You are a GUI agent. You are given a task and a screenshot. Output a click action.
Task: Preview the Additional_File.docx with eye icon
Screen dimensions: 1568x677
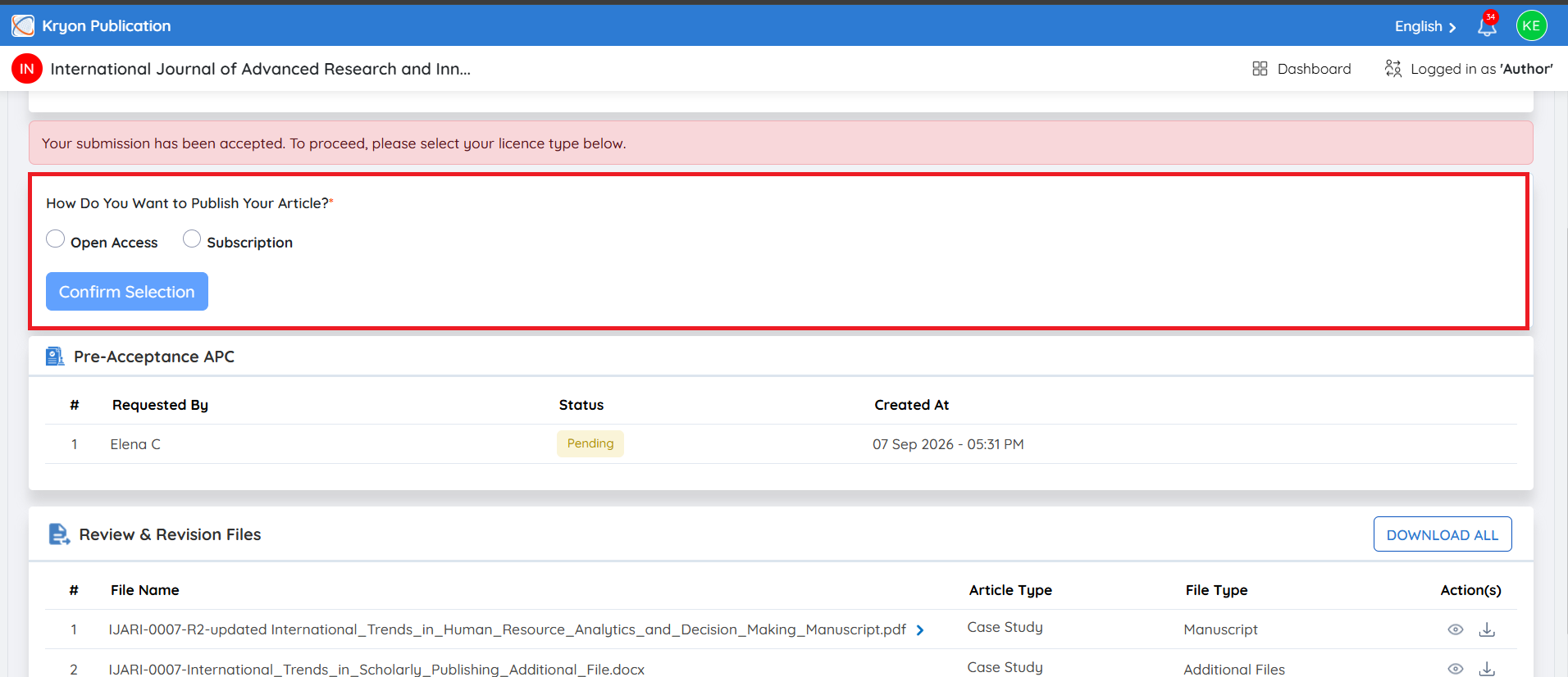click(x=1455, y=669)
